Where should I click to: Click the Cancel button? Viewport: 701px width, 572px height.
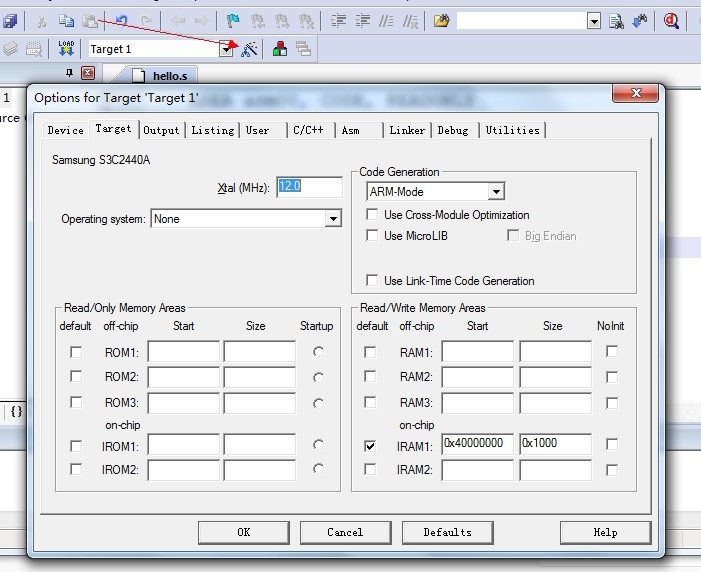[x=345, y=532]
